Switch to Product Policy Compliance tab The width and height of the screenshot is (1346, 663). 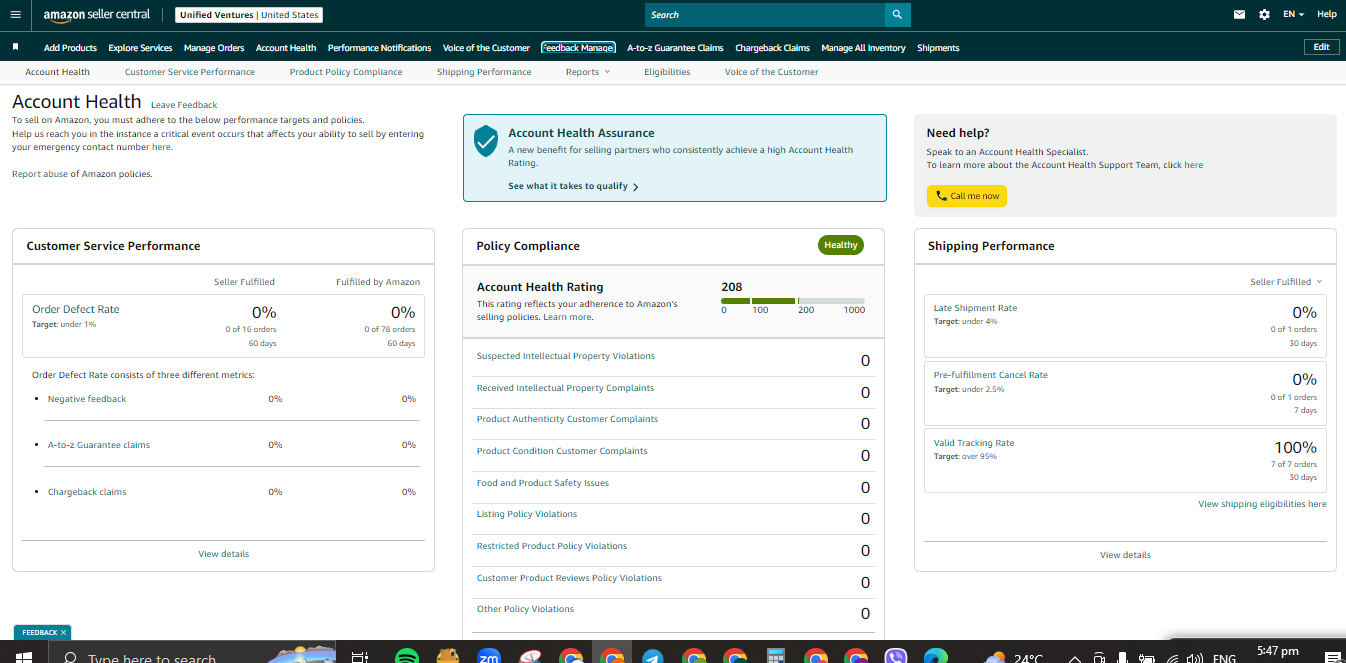tap(346, 72)
